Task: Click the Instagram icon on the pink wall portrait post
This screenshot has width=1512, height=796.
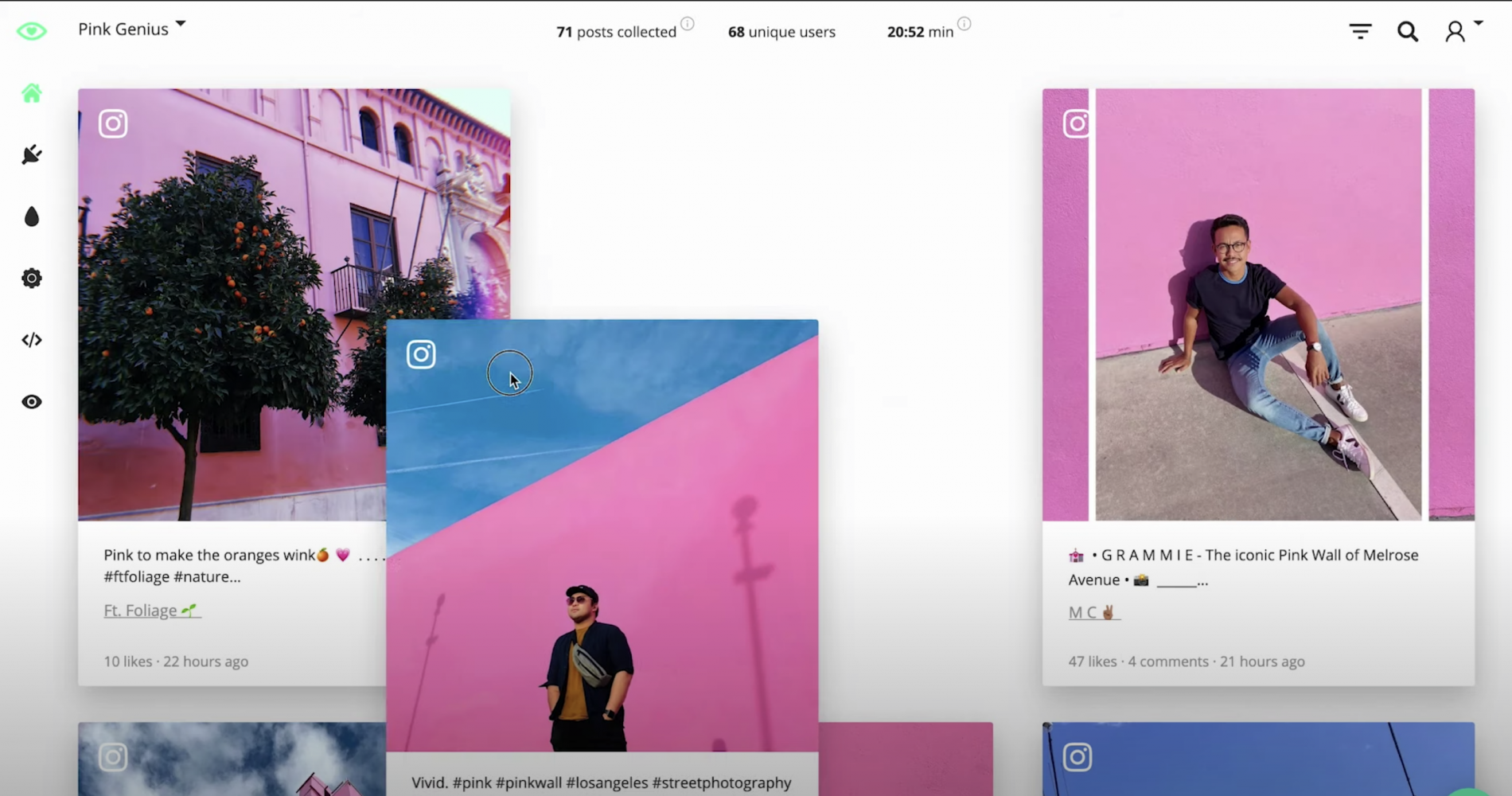Action: coord(1077,123)
